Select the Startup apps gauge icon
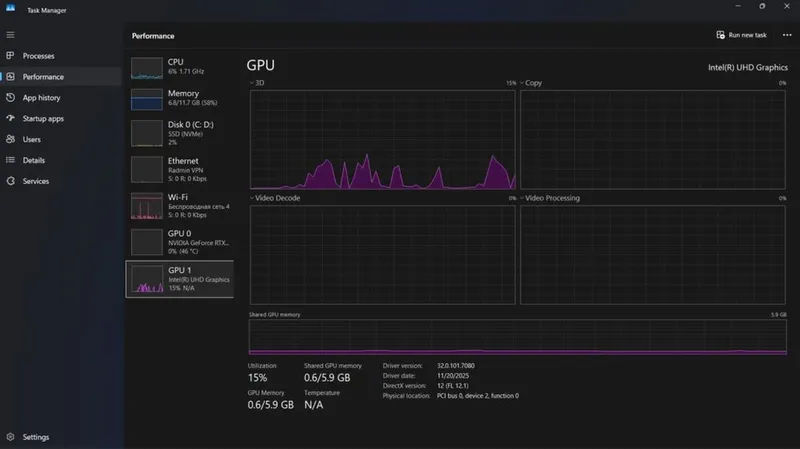Viewport: 800px width, 449px height. [10, 118]
